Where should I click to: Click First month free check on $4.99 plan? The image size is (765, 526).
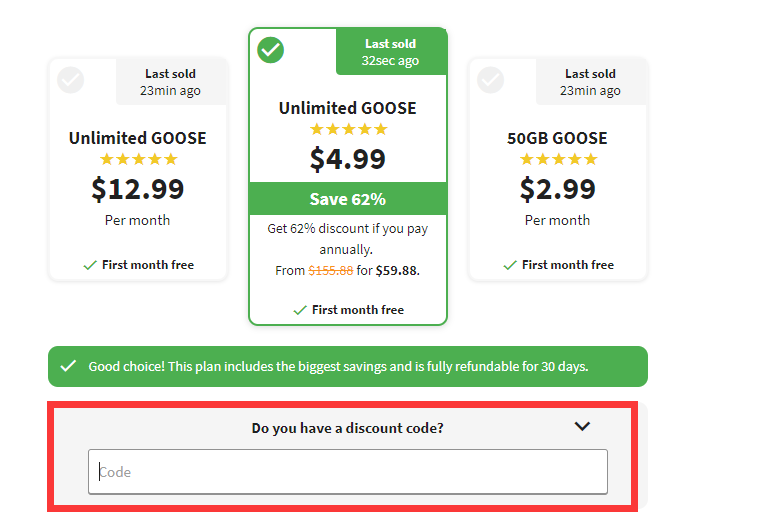point(300,310)
